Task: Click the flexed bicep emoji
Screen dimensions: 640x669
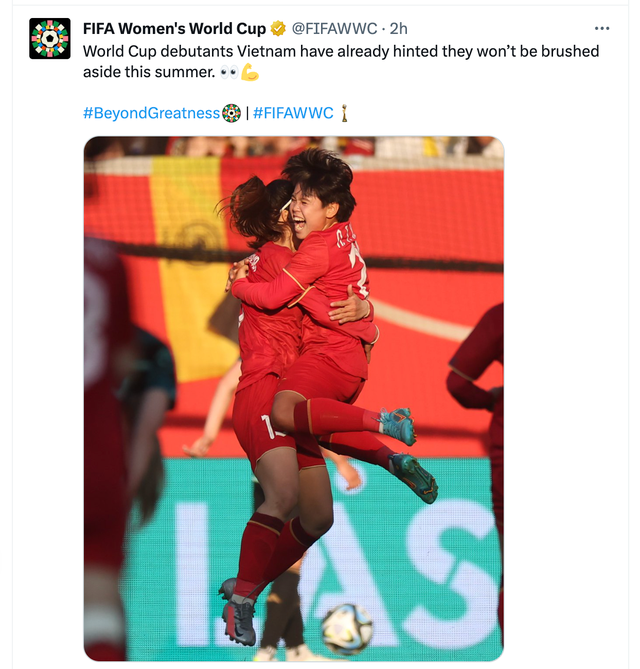Action: coord(250,72)
